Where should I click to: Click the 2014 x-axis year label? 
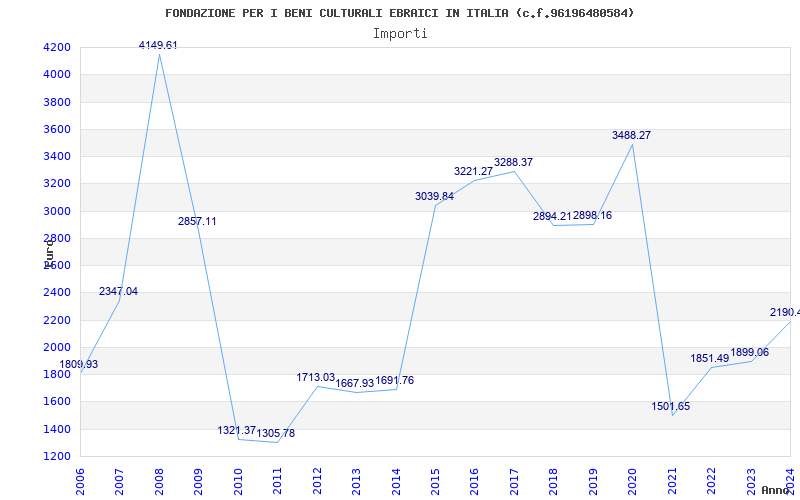pyautogui.click(x=395, y=481)
